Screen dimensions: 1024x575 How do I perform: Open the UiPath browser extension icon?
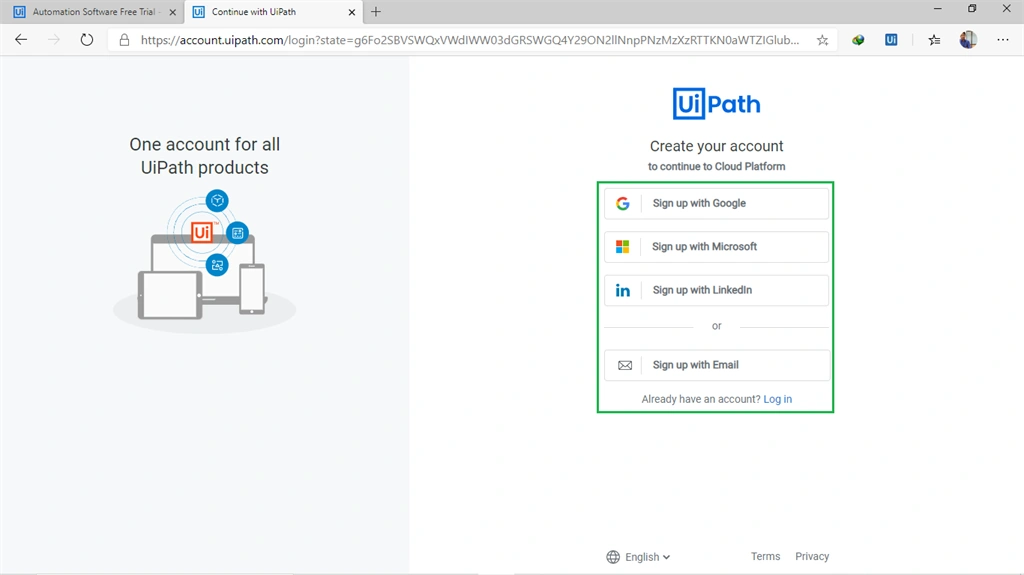tap(891, 40)
